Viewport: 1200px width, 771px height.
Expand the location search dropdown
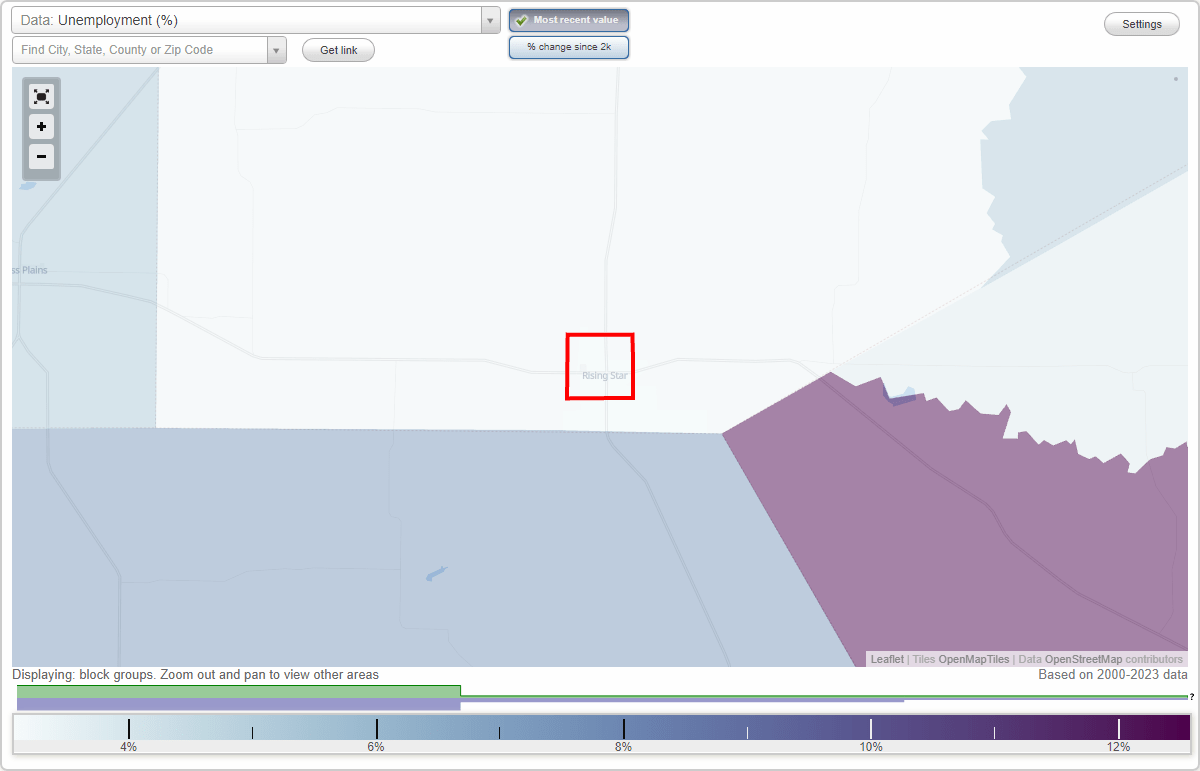[276, 49]
